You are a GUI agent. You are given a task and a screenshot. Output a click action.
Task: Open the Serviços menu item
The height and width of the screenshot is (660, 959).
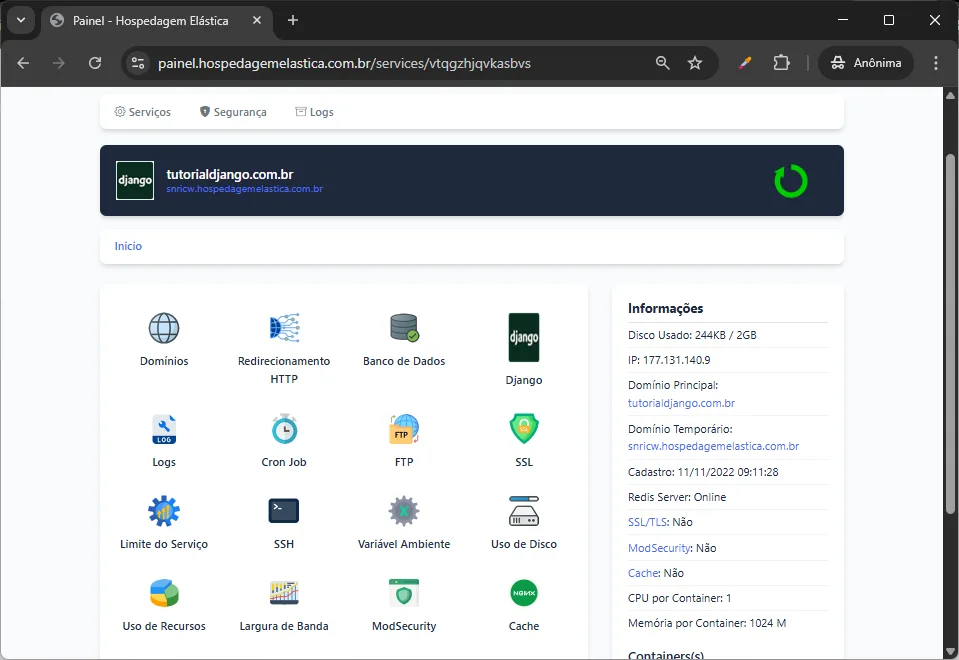click(143, 112)
